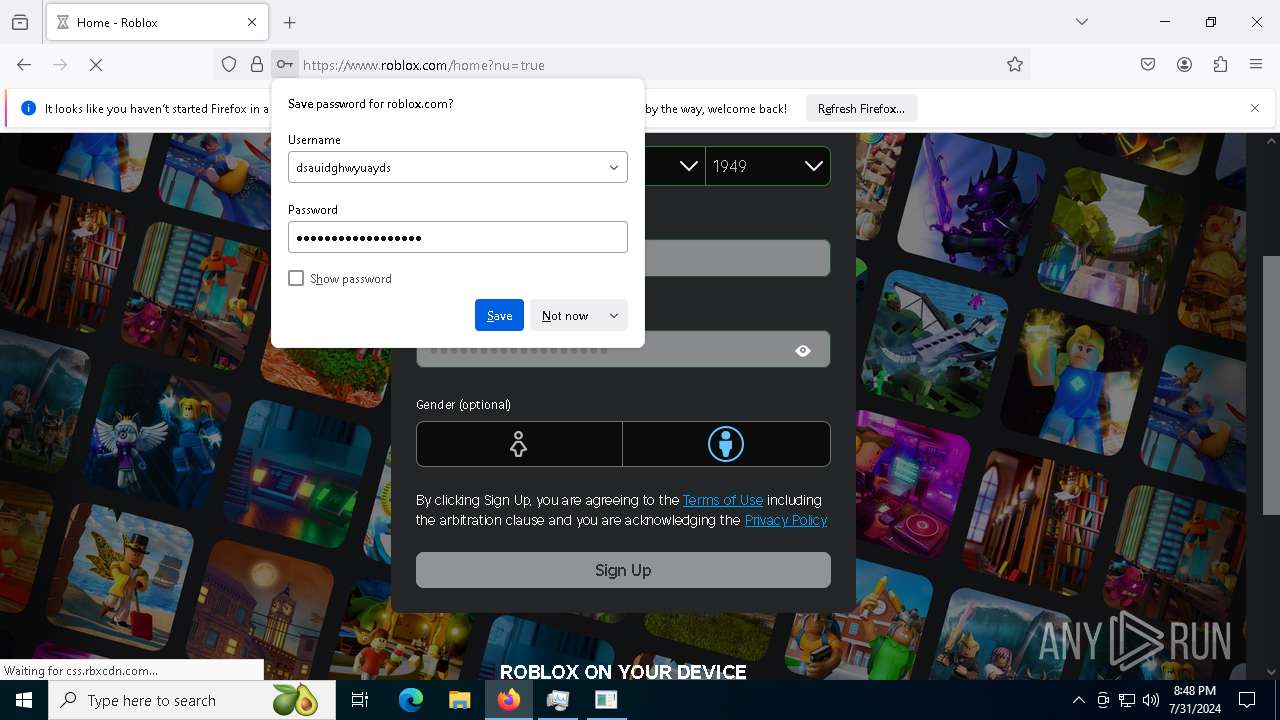Open Firefox recent browsing view icon
Image resolution: width=1280 pixels, height=720 pixels.
[x=20, y=22]
